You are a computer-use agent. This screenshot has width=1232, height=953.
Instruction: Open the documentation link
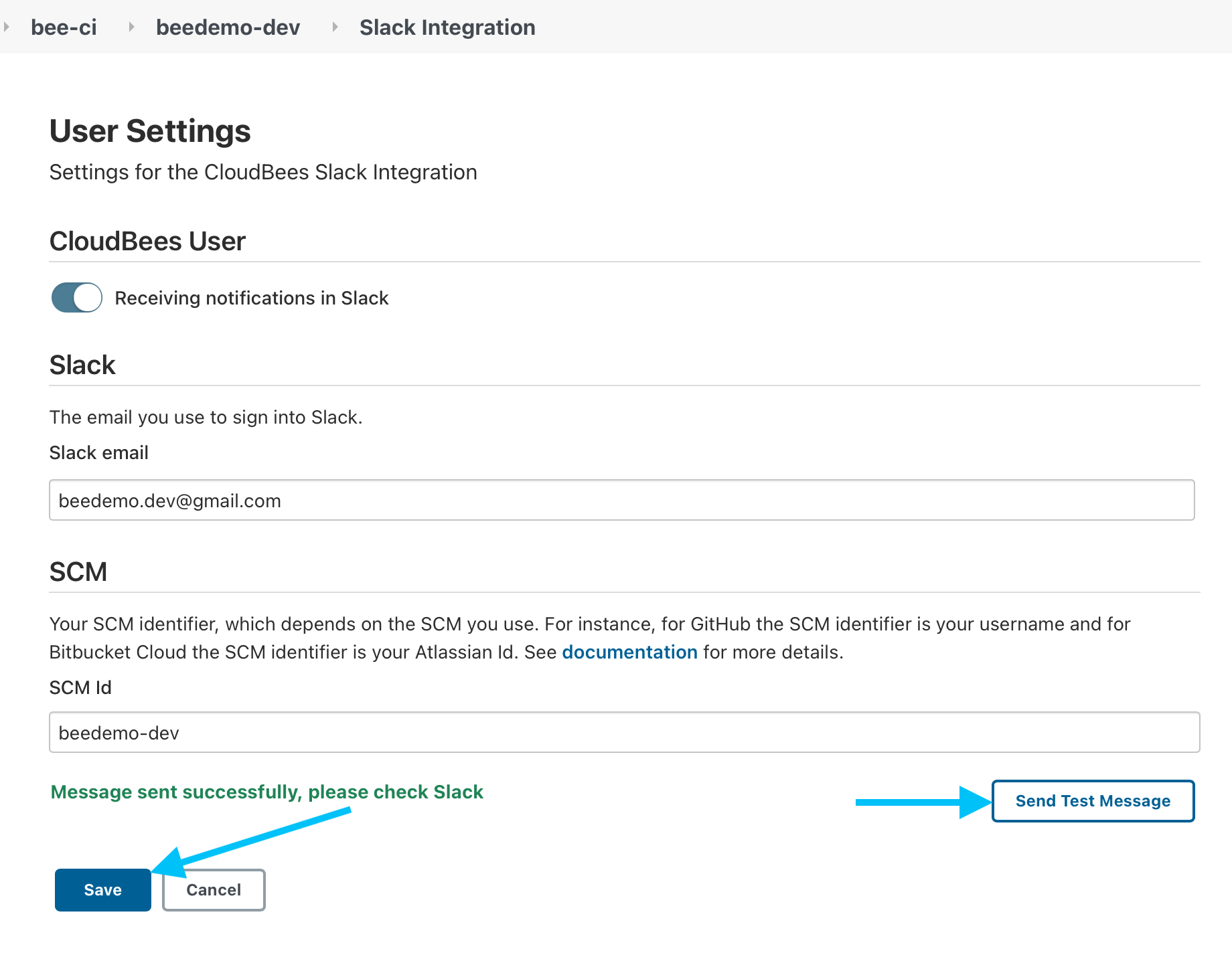(x=629, y=652)
